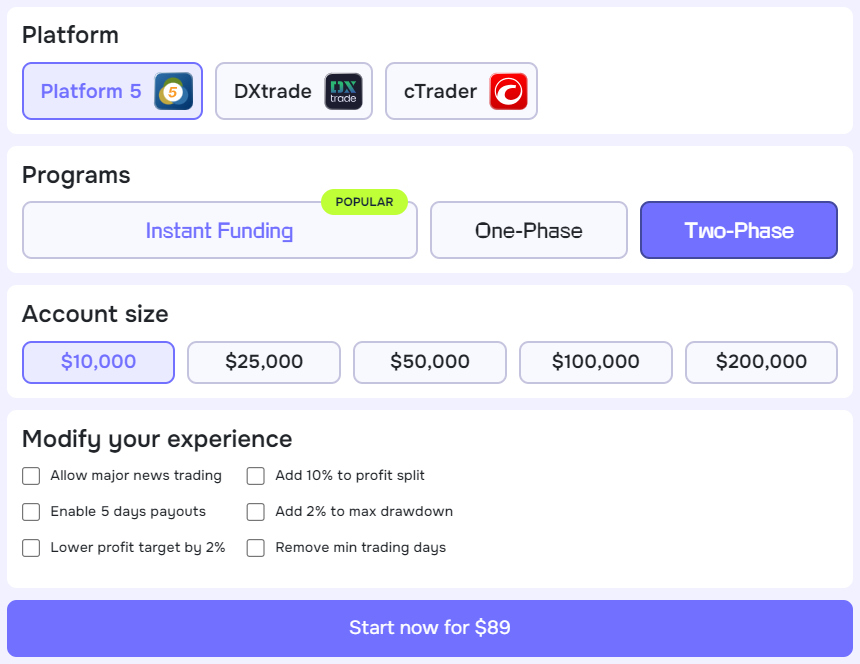The height and width of the screenshot is (664, 860).
Task: Click the Platform 5 logo icon
Action: pyautogui.click(x=173, y=92)
